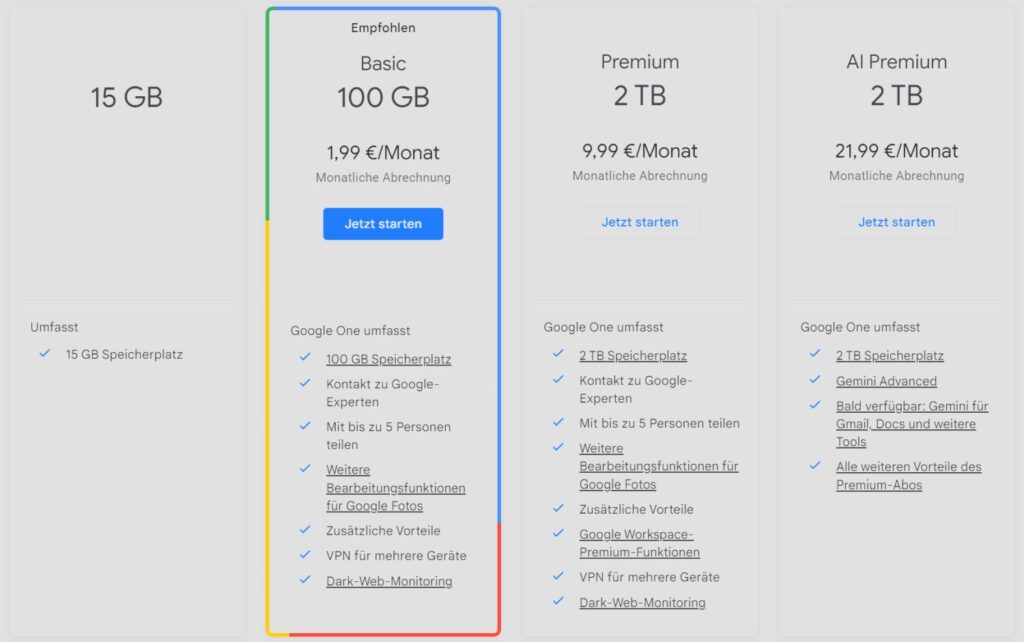
Task: Click the checkmark next to 100 GB Speicherplatz
Action: (305, 357)
